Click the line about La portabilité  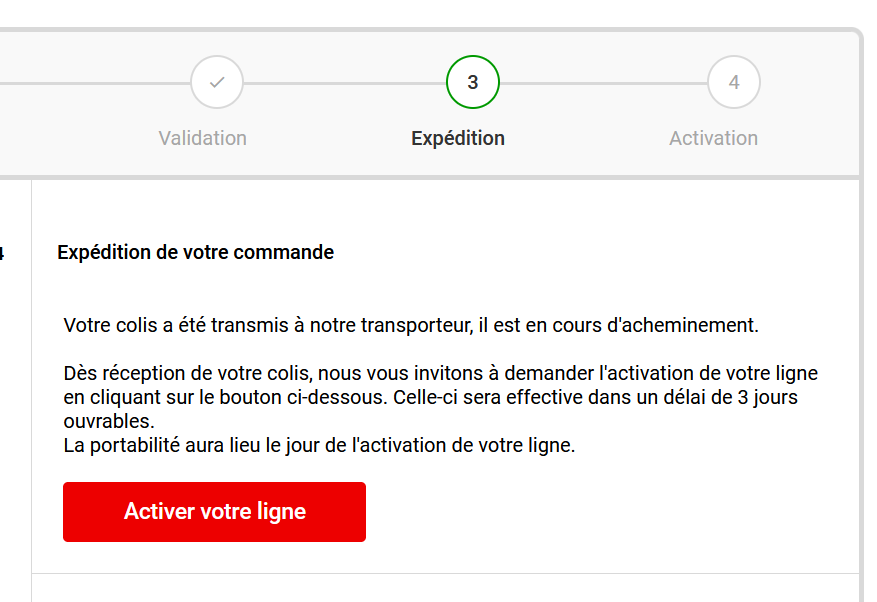coord(319,445)
